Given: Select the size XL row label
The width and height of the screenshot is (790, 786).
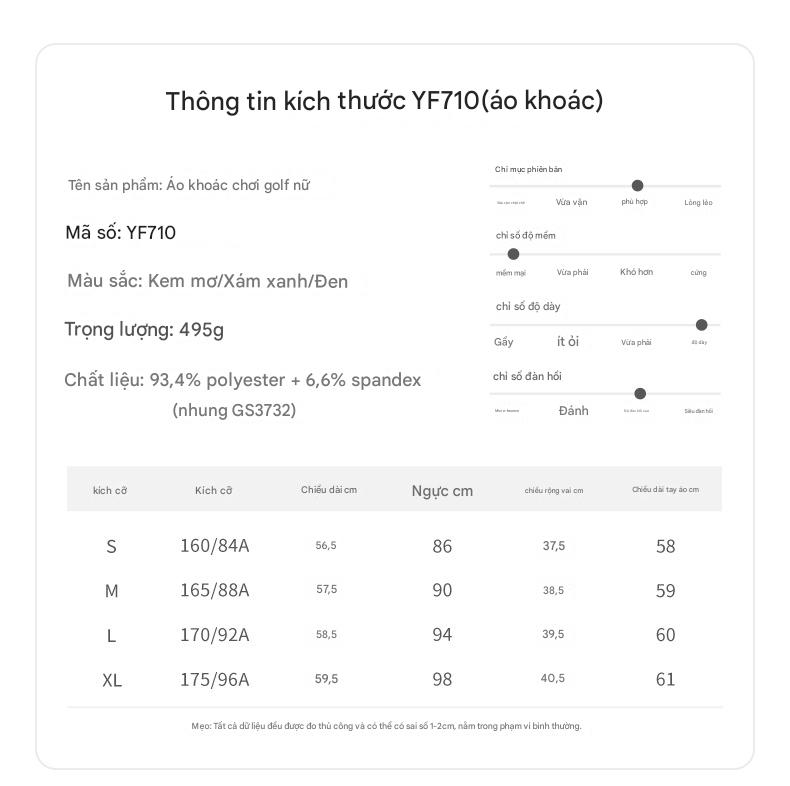Looking at the screenshot, I should click(x=112, y=681).
